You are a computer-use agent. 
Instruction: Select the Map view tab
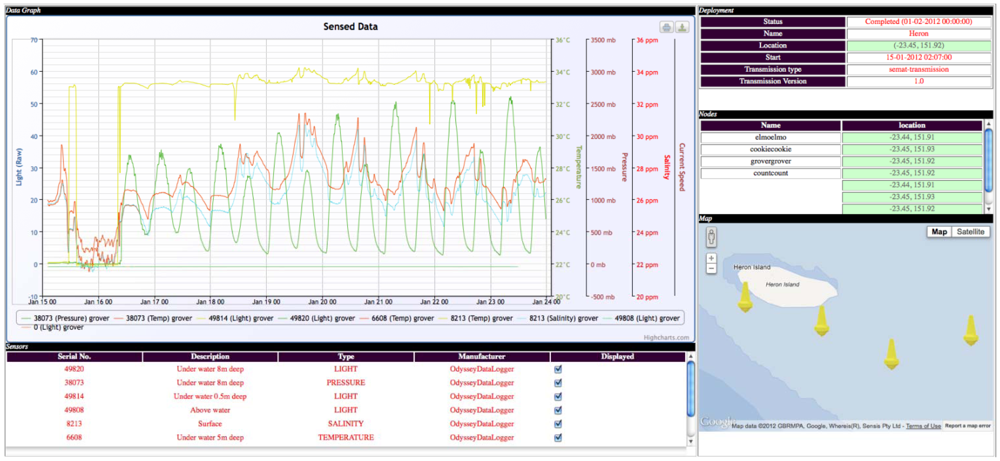[x=939, y=232]
